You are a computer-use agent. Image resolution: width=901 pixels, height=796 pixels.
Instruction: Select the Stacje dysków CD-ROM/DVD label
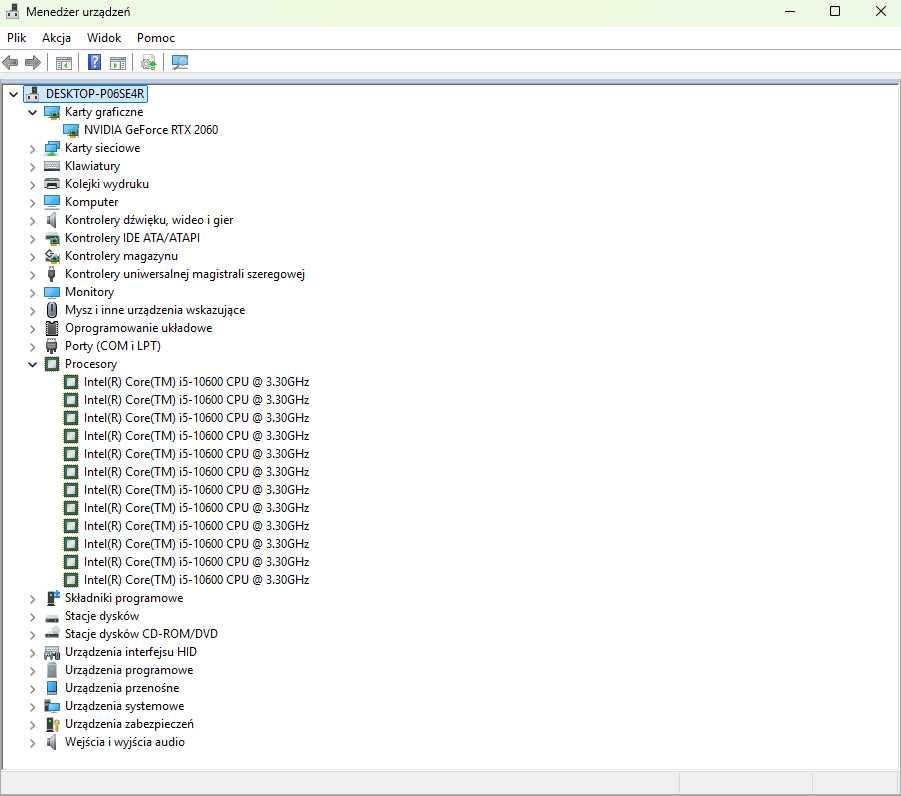[x=141, y=634]
